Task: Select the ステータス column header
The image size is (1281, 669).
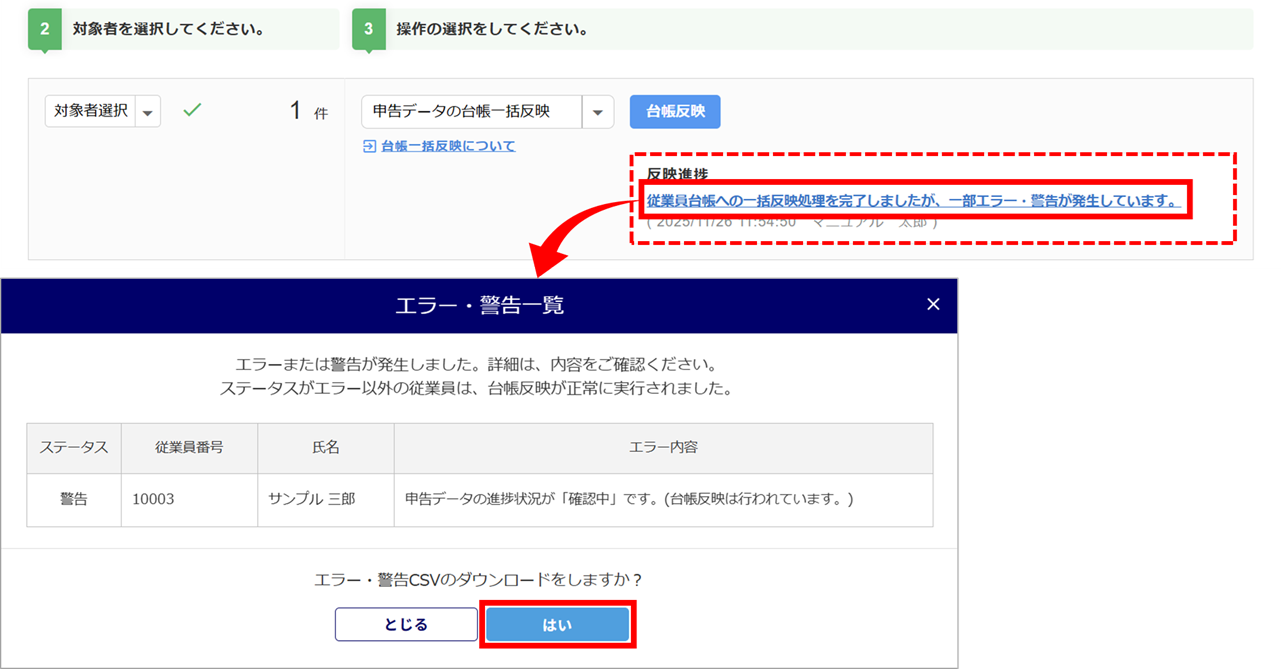Action: pos(74,447)
